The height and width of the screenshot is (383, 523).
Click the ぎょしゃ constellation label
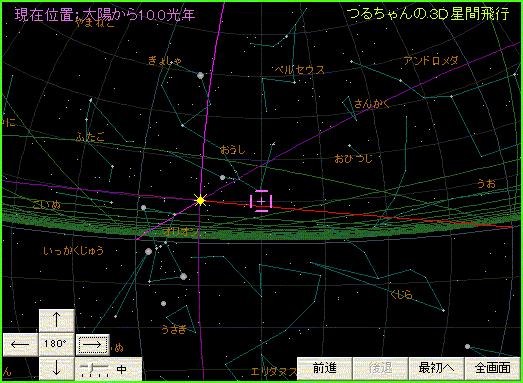165,61
